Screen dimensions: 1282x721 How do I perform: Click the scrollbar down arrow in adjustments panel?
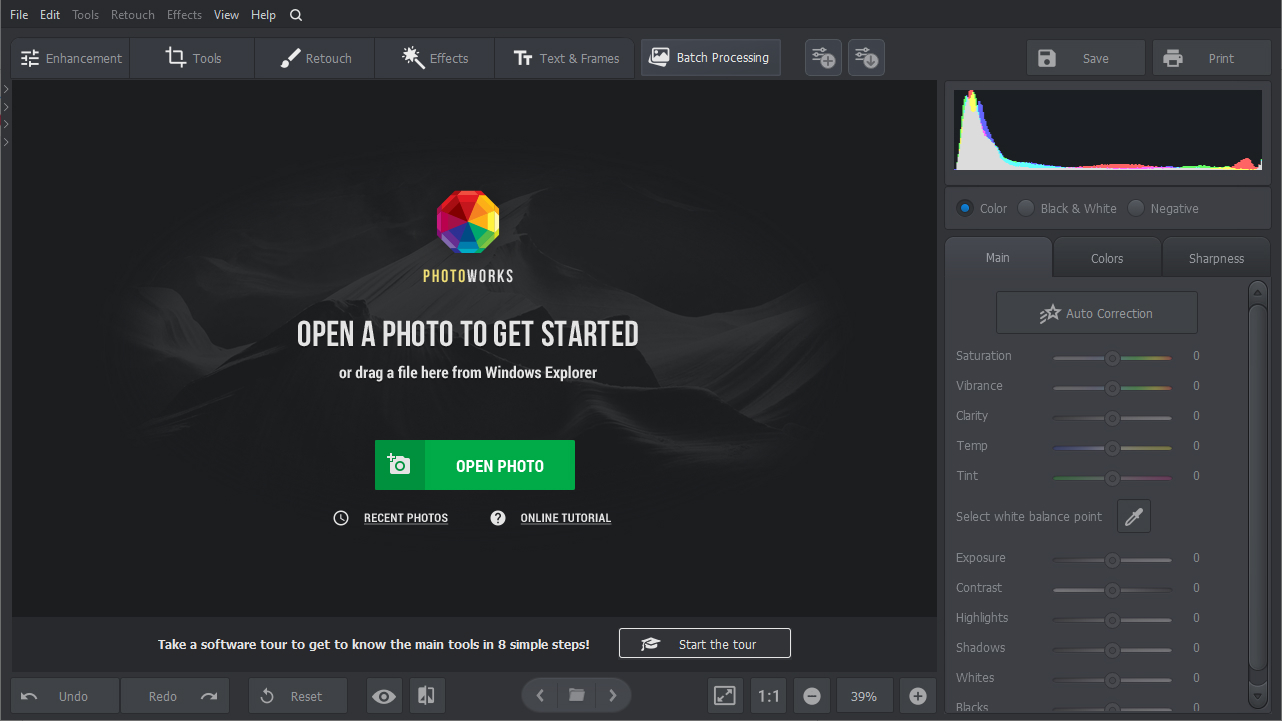[1258, 695]
